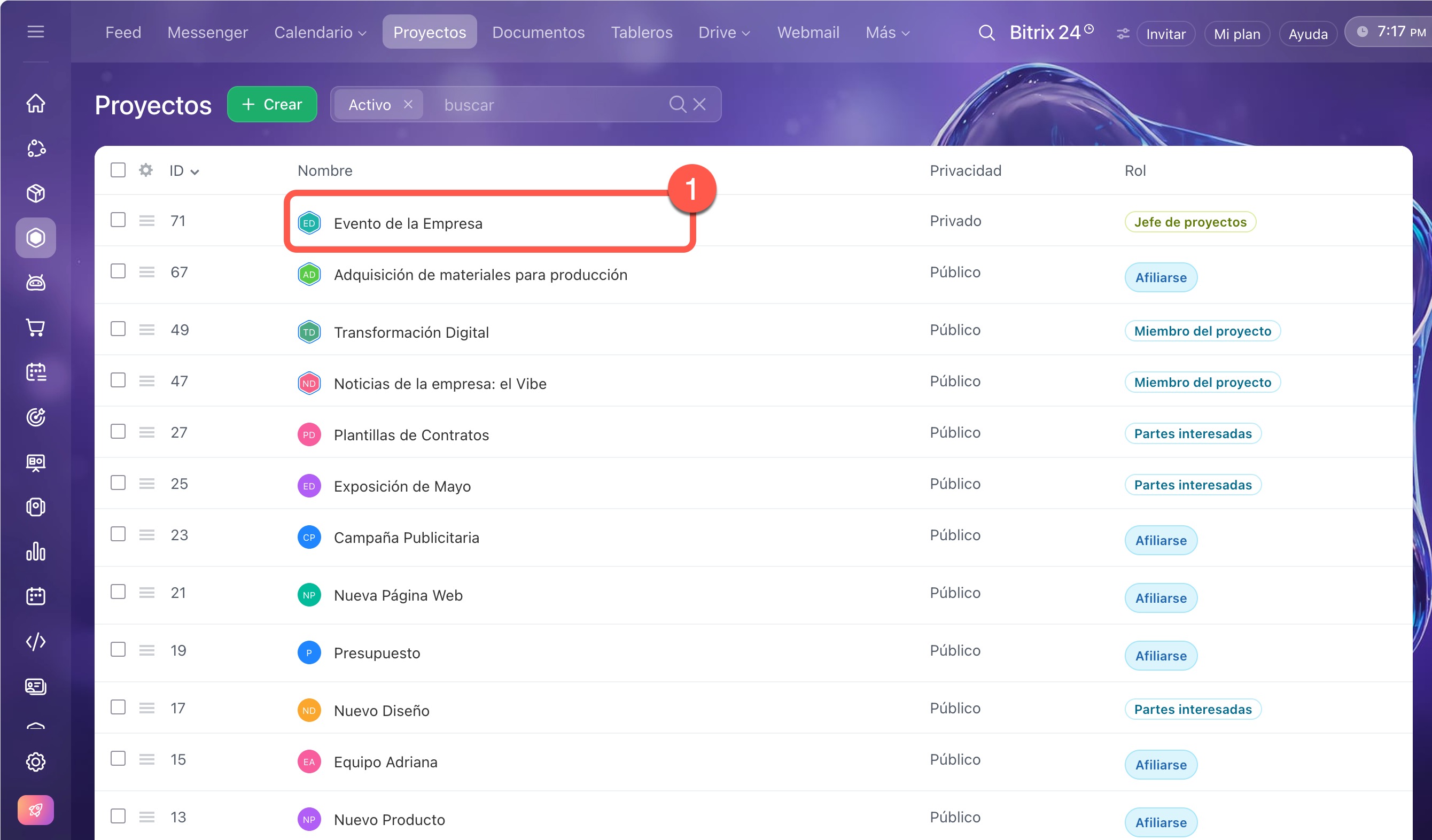Check the box for project 17
Viewport: 1432px width, 840px height.
pyautogui.click(x=118, y=707)
